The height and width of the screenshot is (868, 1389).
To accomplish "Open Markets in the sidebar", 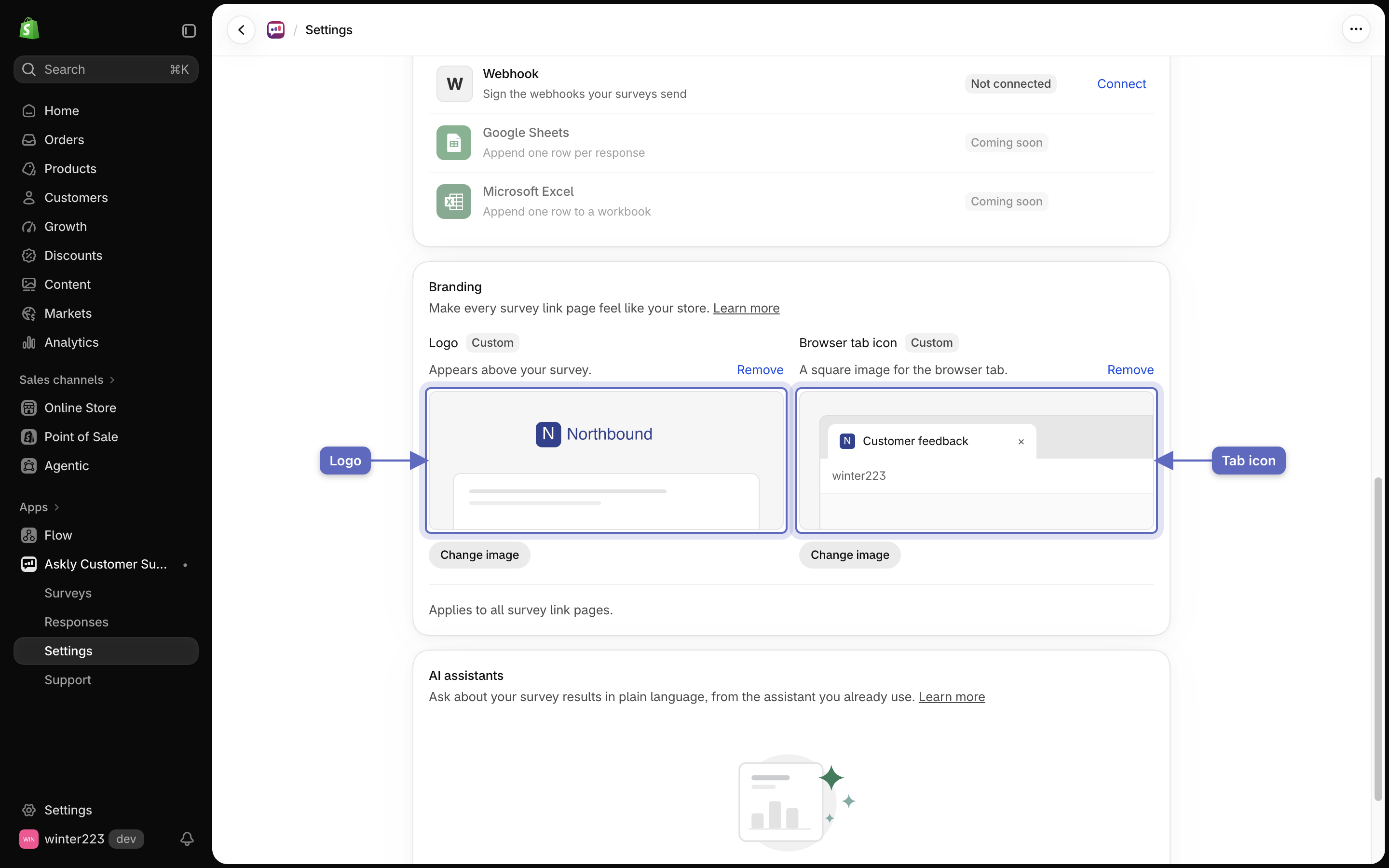I will pos(106,313).
